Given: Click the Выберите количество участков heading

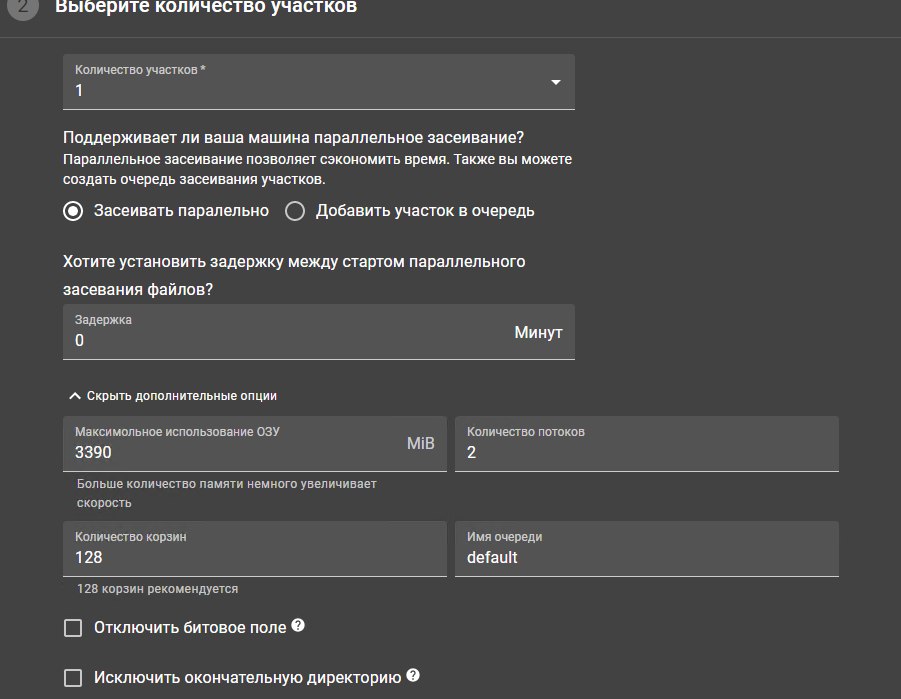Looking at the screenshot, I should coord(205,8).
